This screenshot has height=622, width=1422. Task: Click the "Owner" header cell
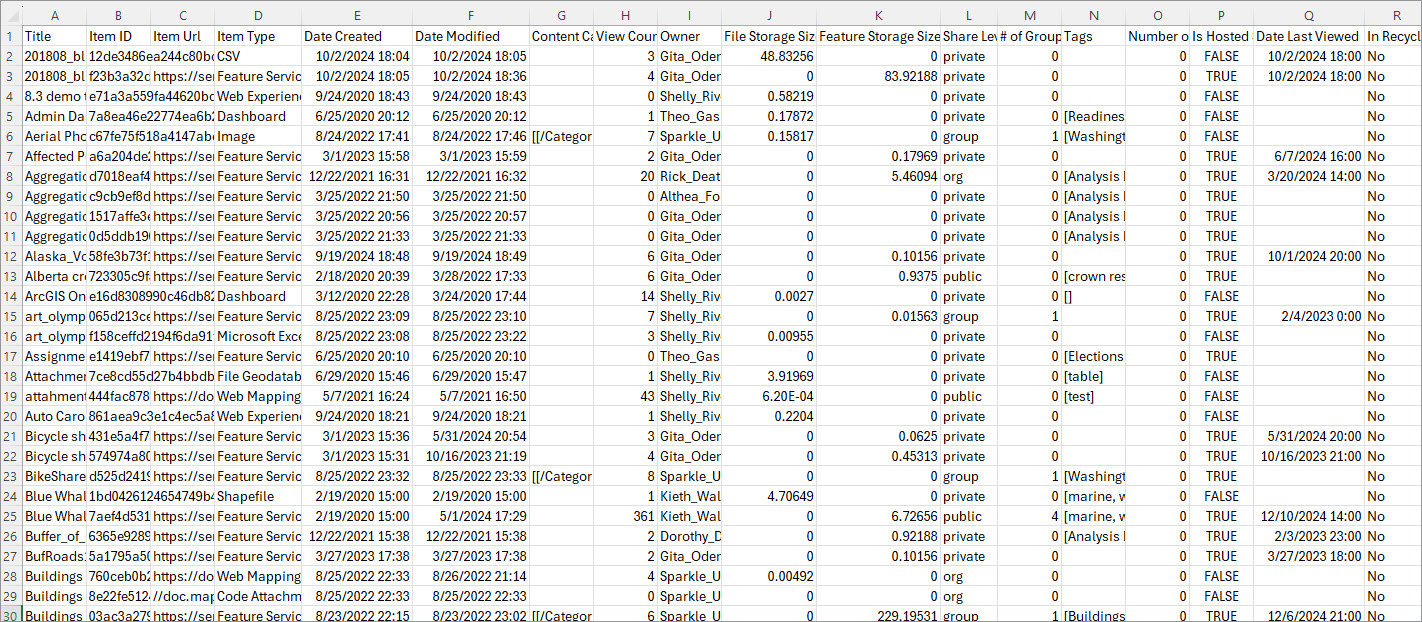click(689, 36)
